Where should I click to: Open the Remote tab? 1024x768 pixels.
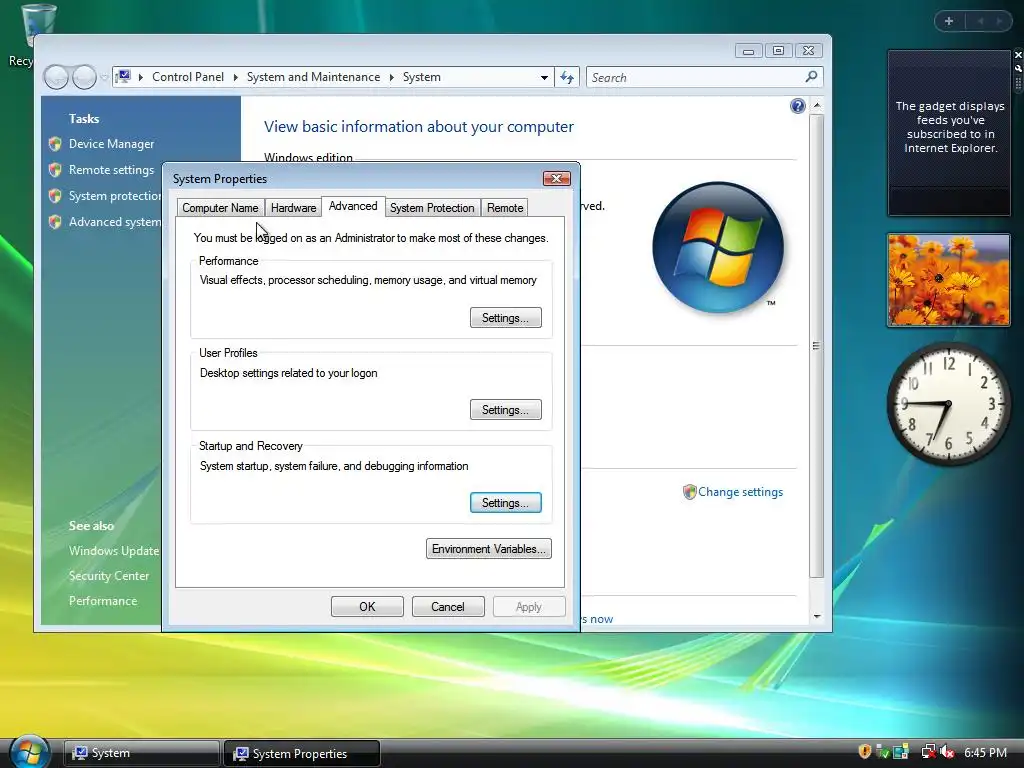(x=505, y=208)
